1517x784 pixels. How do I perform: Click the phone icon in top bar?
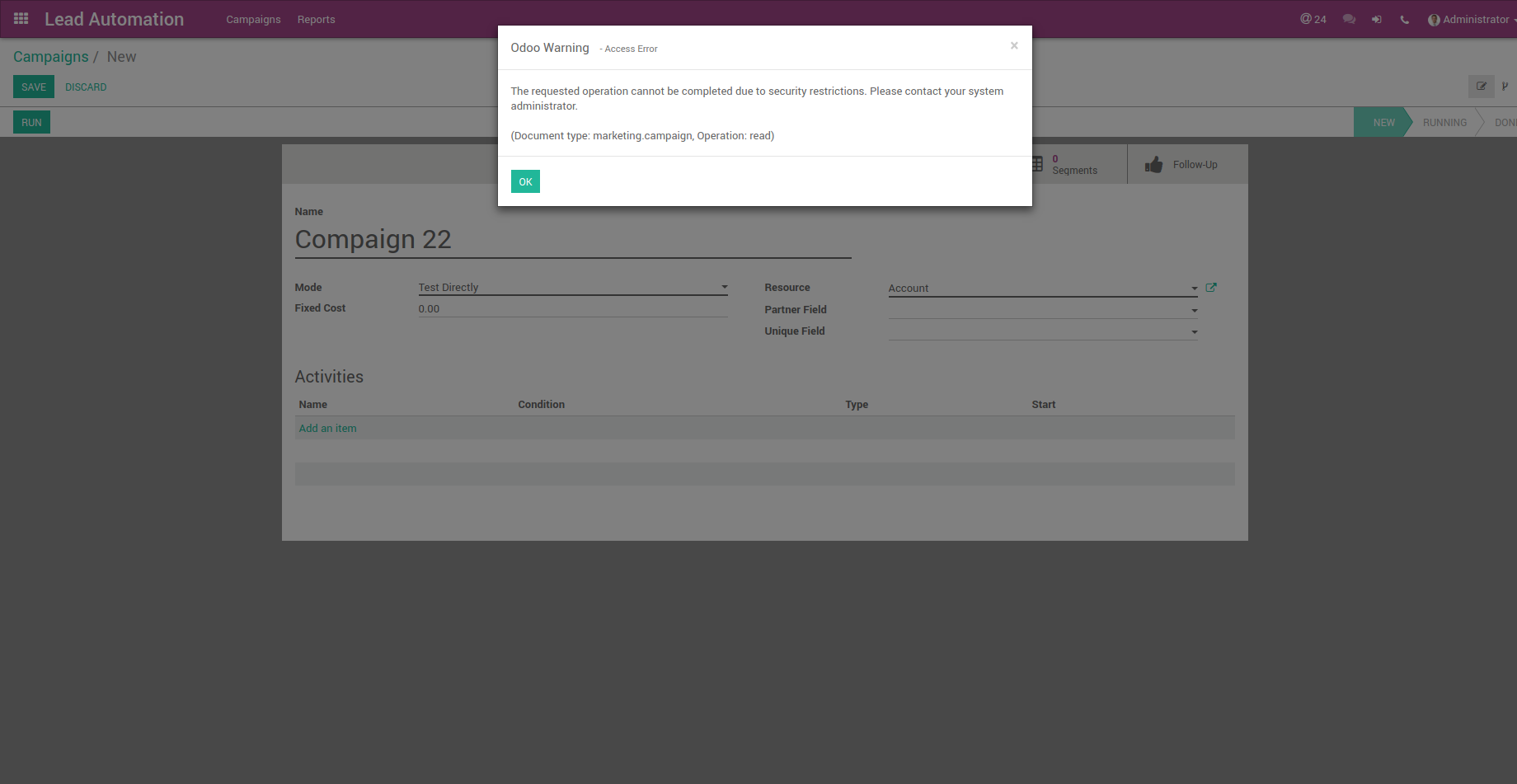(x=1405, y=19)
